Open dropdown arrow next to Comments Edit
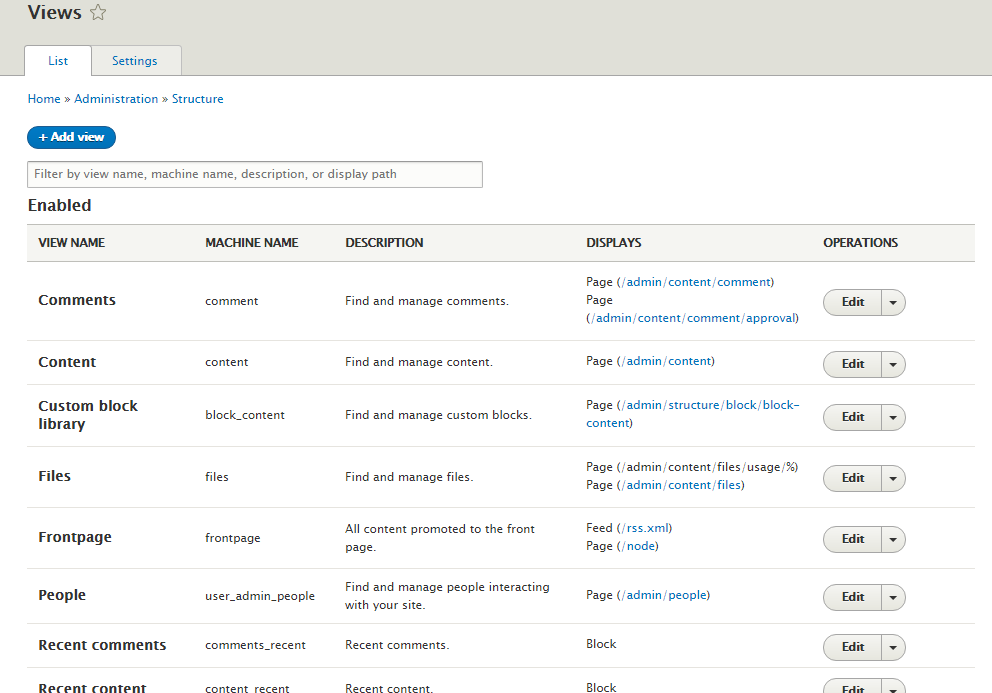 point(893,303)
